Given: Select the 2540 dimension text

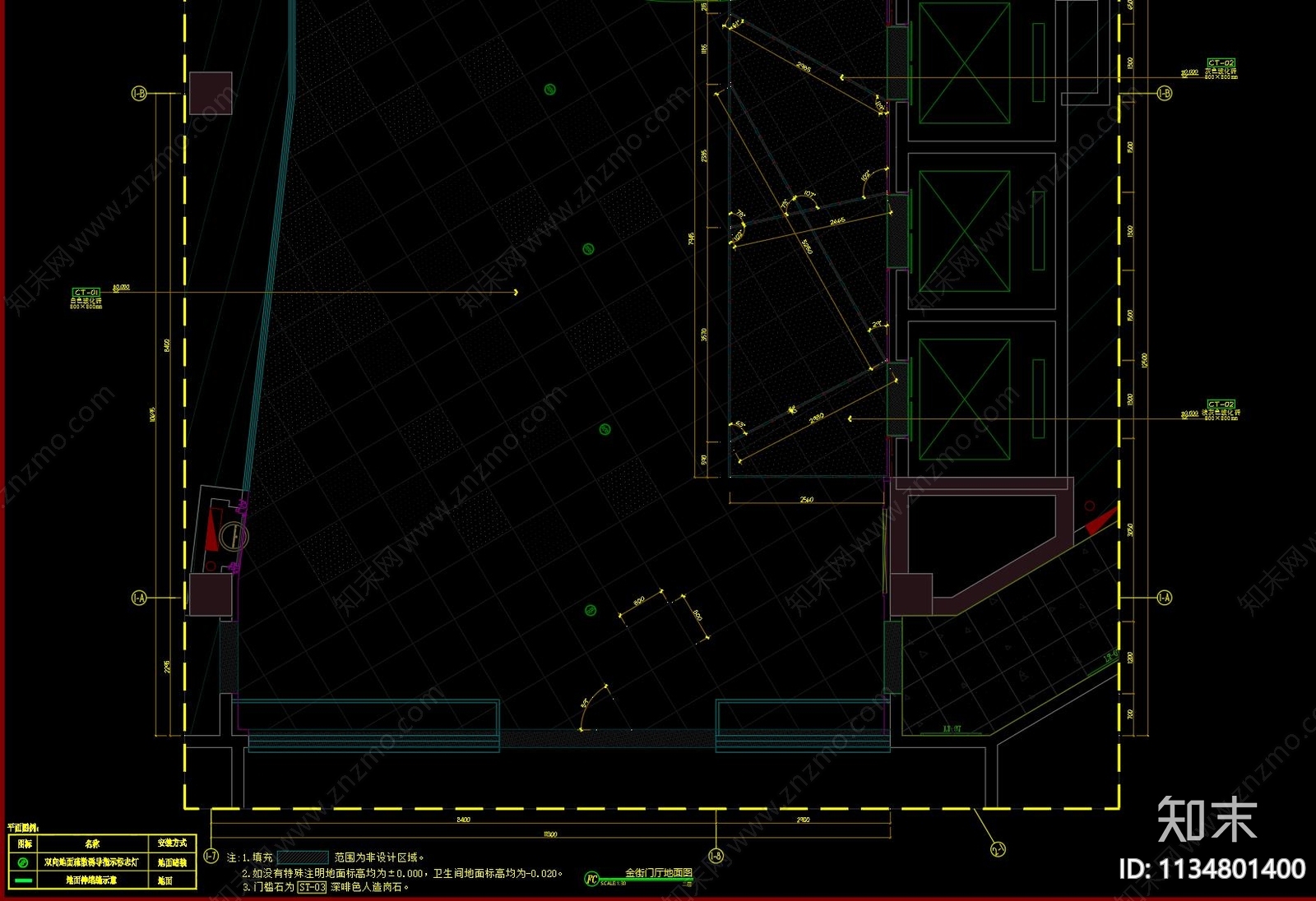Looking at the screenshot, I should pyautogui.click(x=807, y=499).
